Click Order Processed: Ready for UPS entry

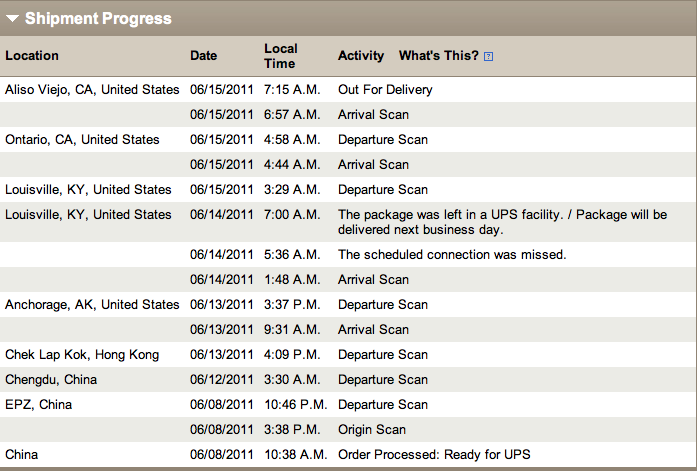point(434,455)
